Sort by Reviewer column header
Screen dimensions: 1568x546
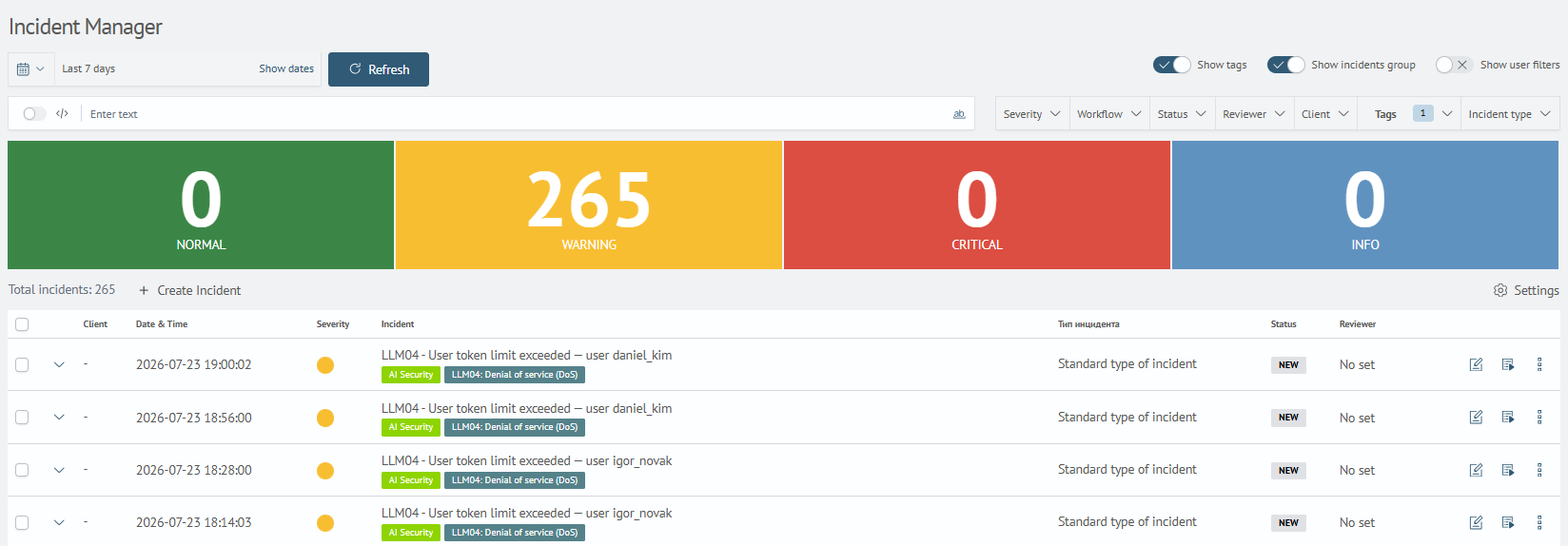click(x=1358, y=324)
